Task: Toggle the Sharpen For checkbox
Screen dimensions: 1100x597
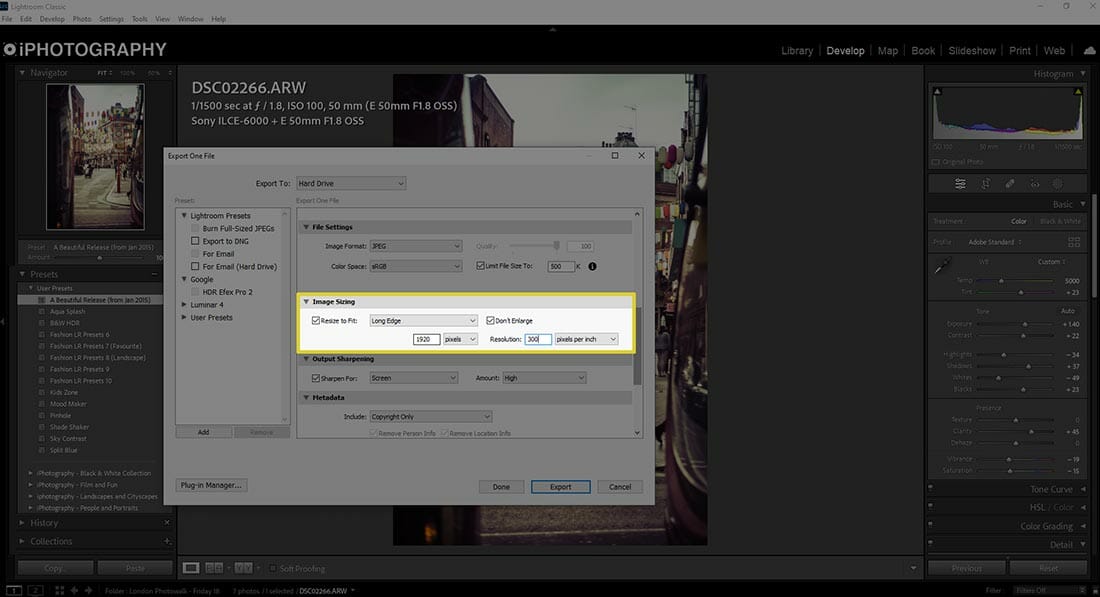Action: click(x=316, y=378)
